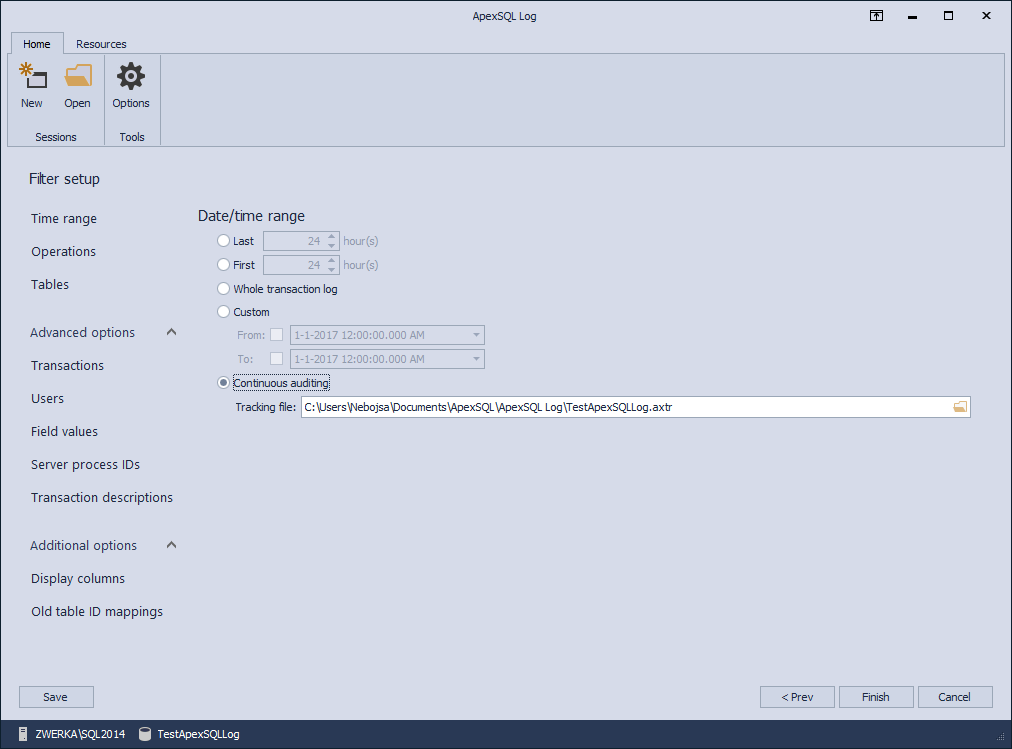Open the Field values filter page
1012x749 pixels.
coord(65,432)
